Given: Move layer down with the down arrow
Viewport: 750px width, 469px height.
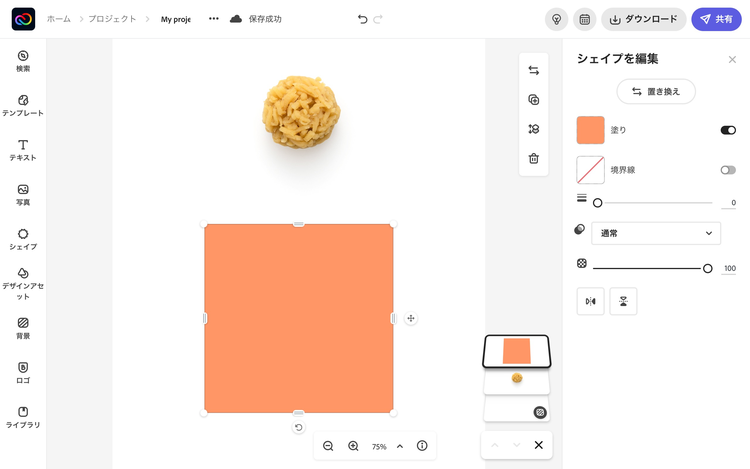Looking at the screenshot, I should point(517,445).
